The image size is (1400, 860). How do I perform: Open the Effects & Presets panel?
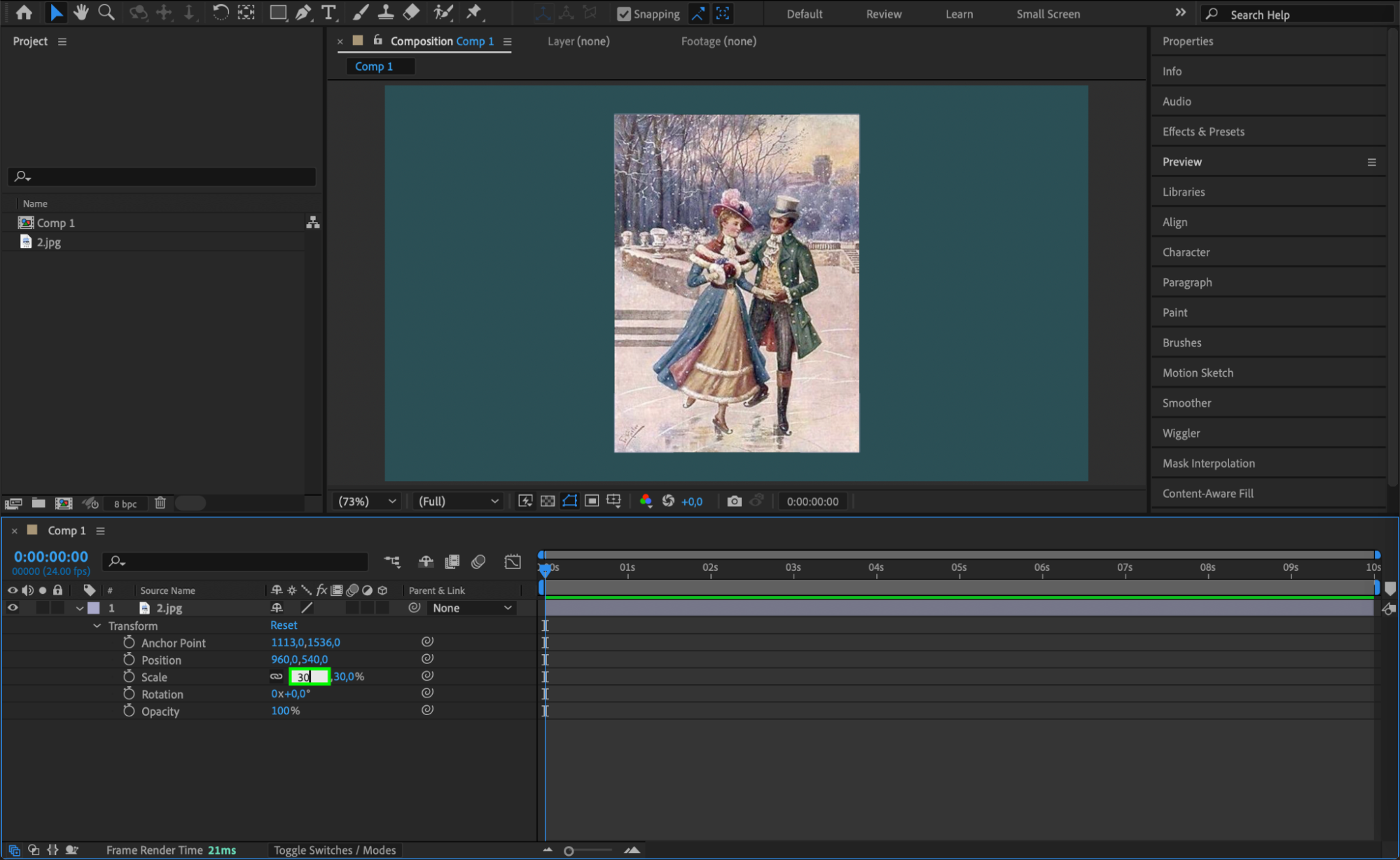point(1203,132)
